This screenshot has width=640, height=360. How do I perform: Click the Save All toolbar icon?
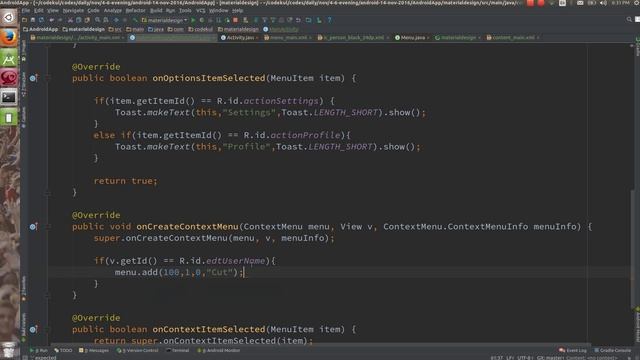pos(33,20)
